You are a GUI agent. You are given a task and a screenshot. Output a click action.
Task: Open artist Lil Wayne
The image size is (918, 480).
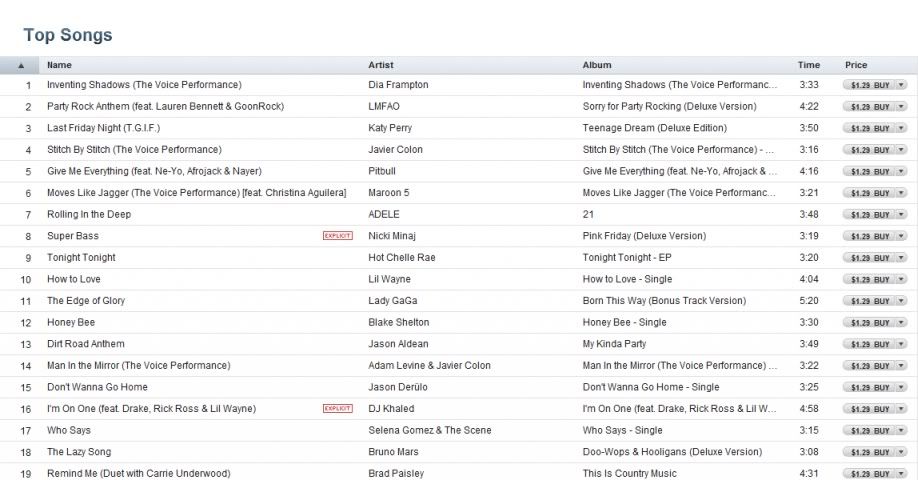coord(389,279)
